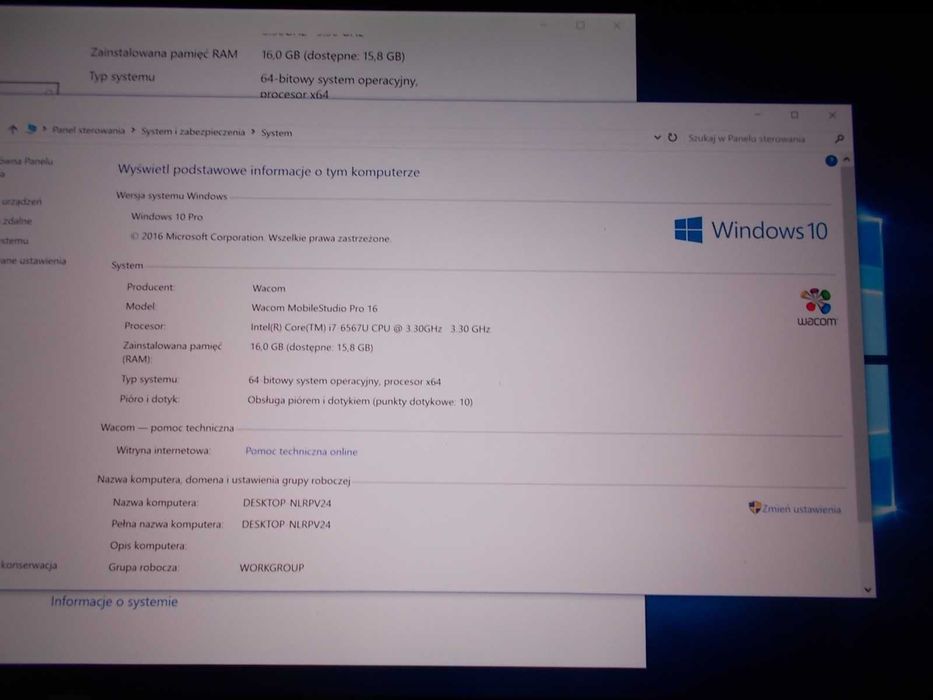Click the 16,0 GB RAM value in System window
The image size is (933, 700).
(311, 347)
